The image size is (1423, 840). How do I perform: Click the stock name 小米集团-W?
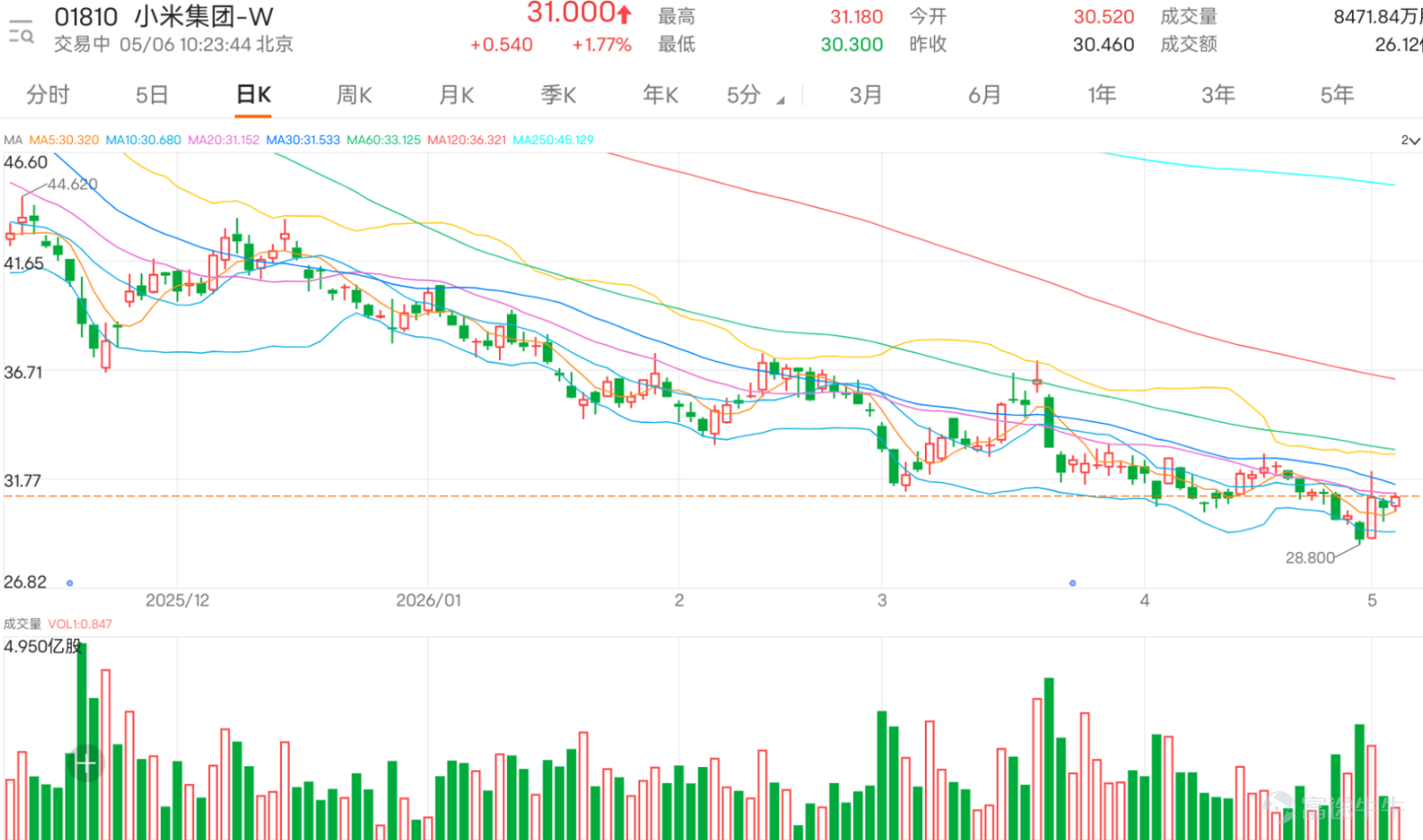(x=204, y=17)
